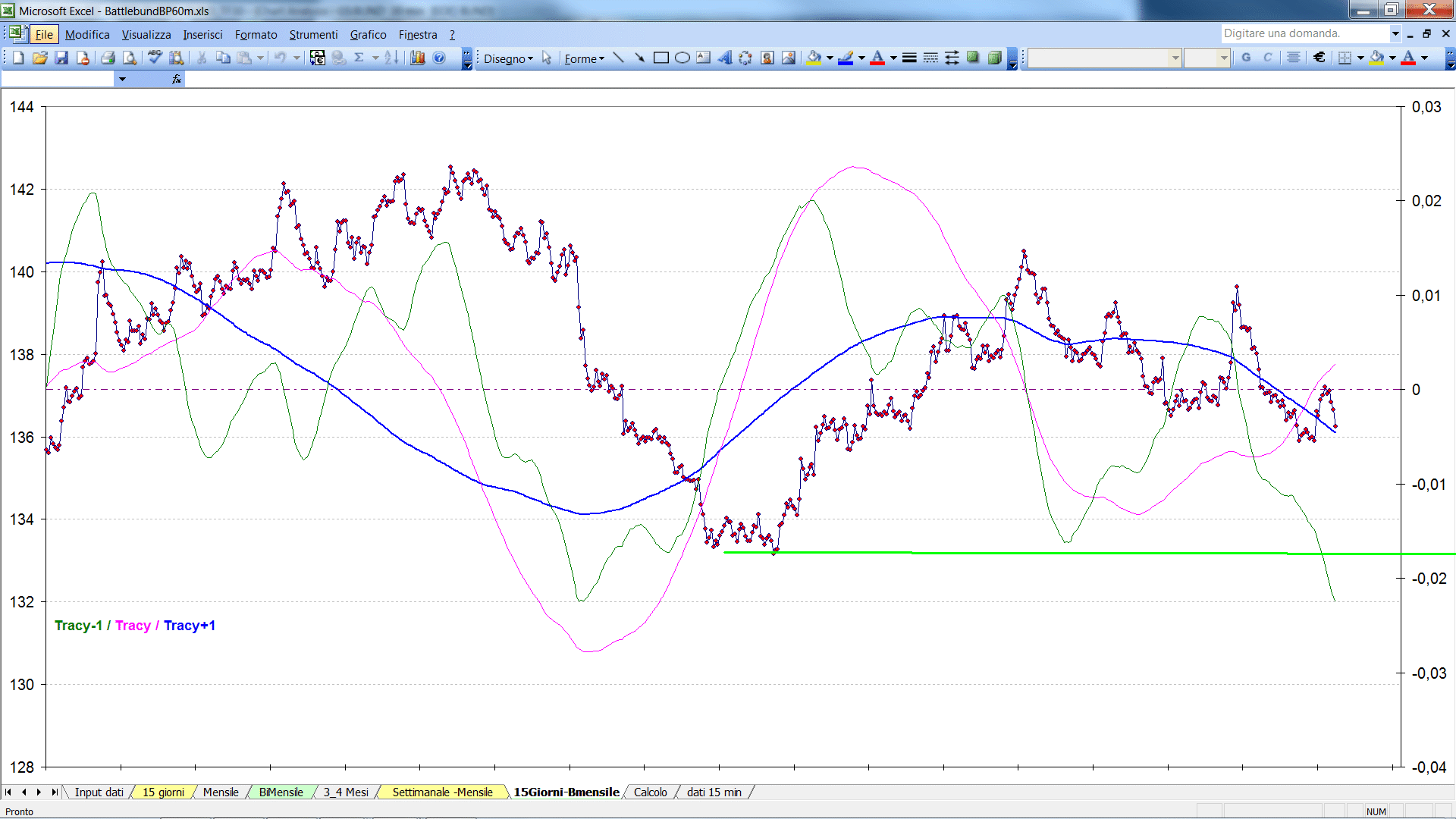
Task: Click the Cut scissors icon
Action: tap(202, 58)
